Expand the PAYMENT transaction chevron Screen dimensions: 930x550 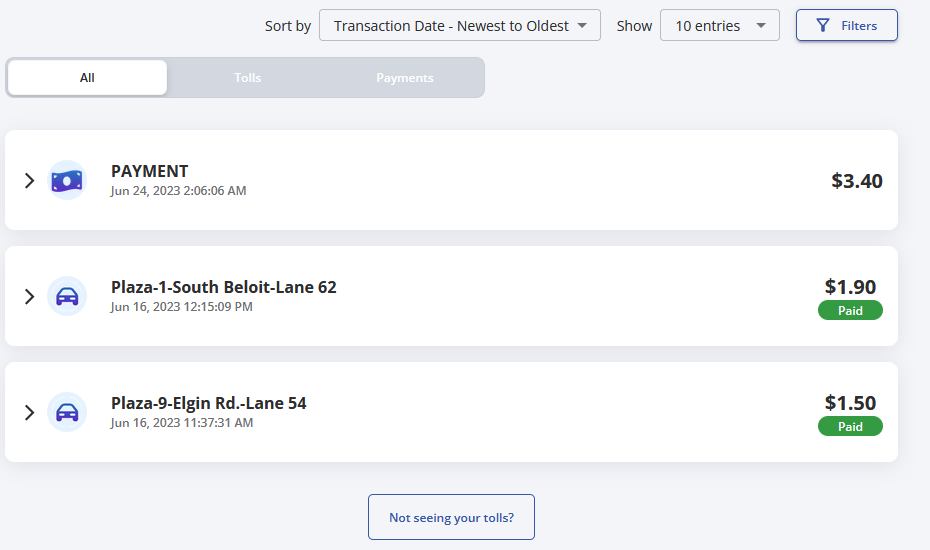[29, 180]
